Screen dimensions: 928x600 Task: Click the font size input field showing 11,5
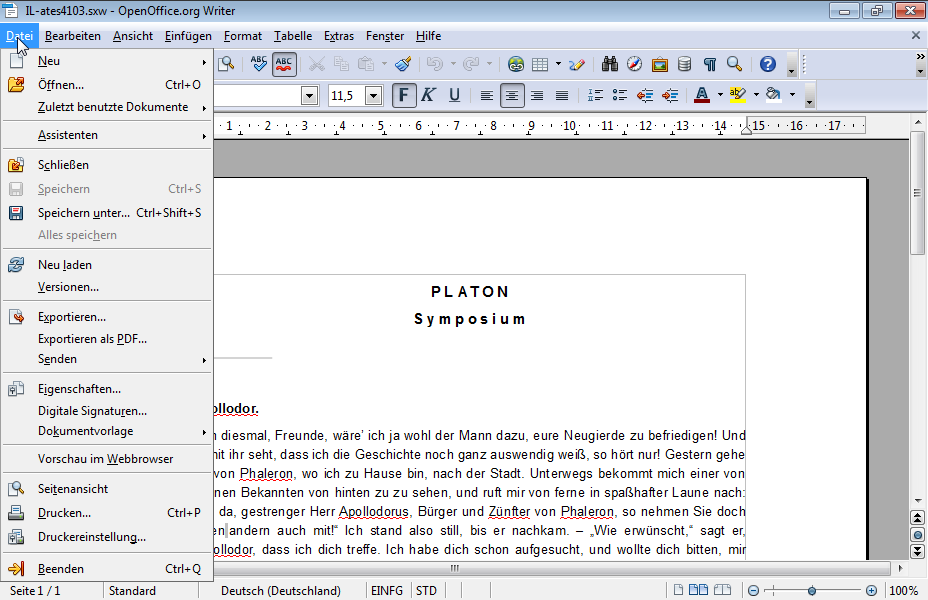click(x=345, y=96)
